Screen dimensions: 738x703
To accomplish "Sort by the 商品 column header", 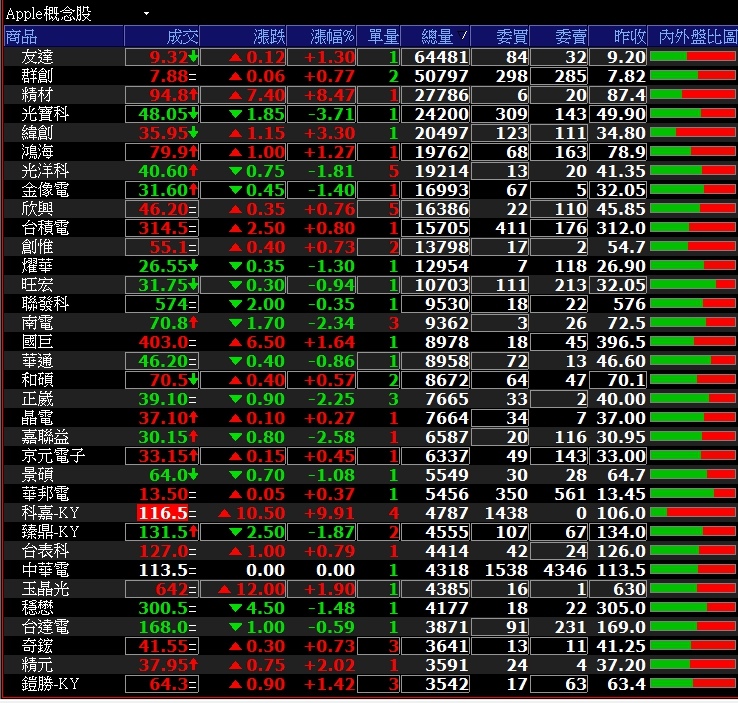I will point(64,36).
